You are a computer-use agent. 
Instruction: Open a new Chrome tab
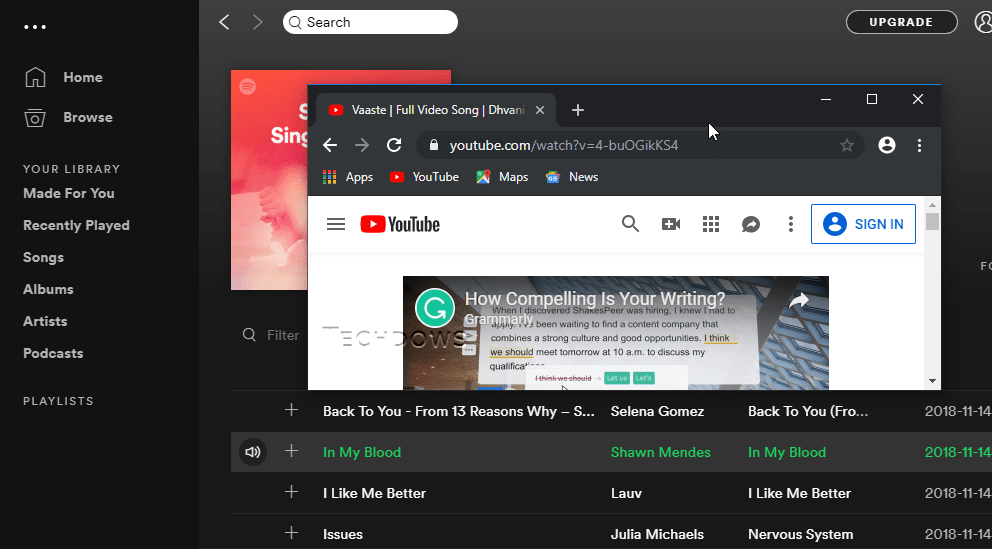pyautogui.click(x=577, y=110)
